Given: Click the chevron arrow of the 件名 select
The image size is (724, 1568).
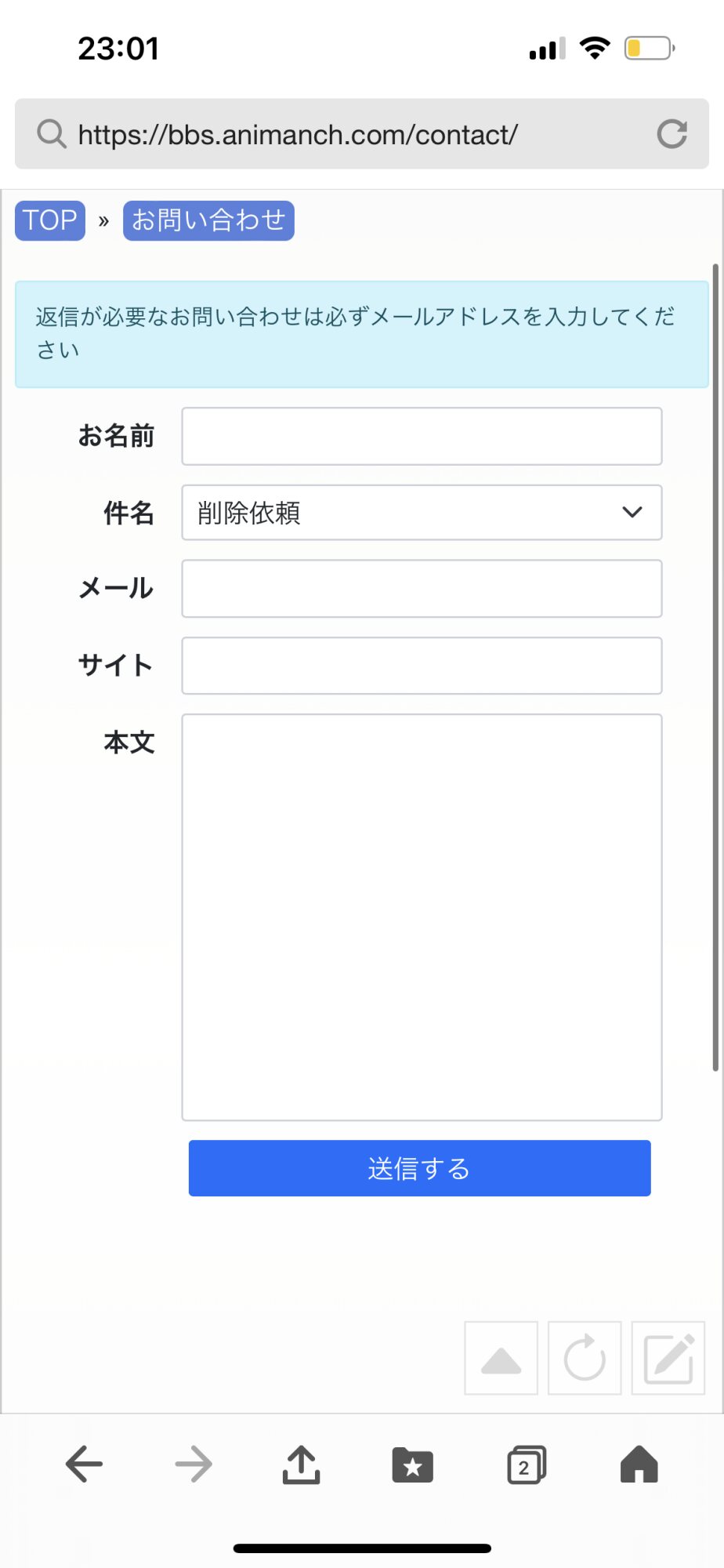Looking at the screenshot, I should point(632,513).
